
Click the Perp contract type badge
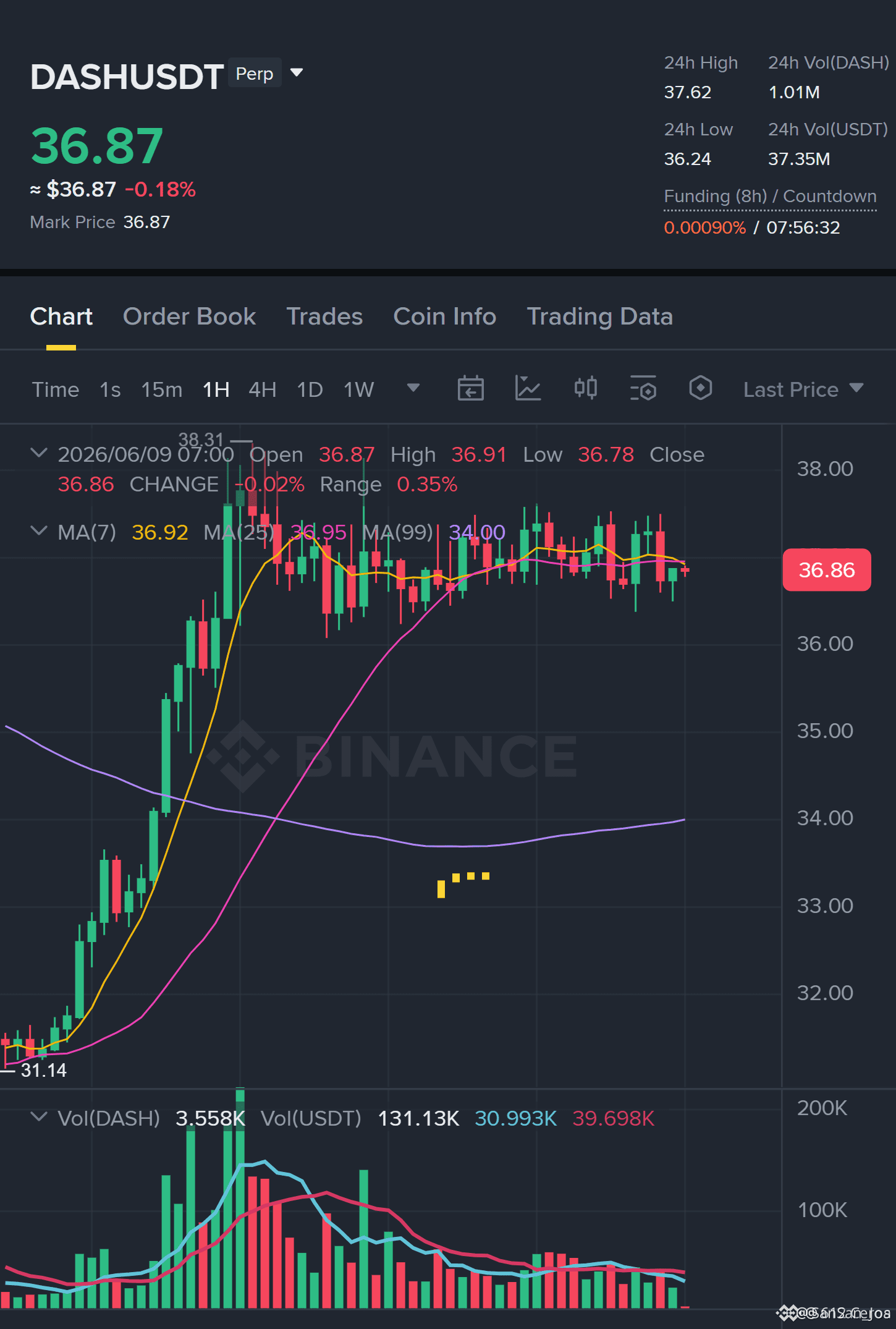click(255, 73)
